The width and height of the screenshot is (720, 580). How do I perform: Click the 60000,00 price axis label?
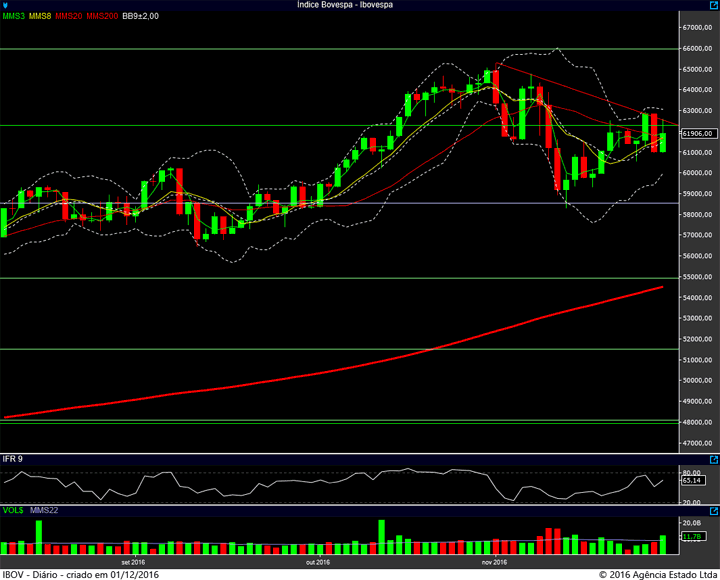(x=698, y=173)
